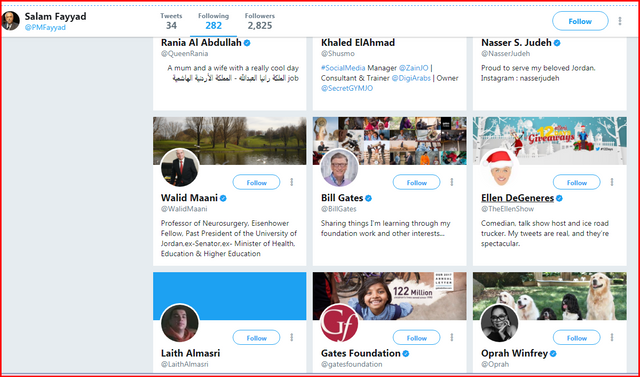
Task: Open Oprah Winfrey's profile name link
Action: 514,353
